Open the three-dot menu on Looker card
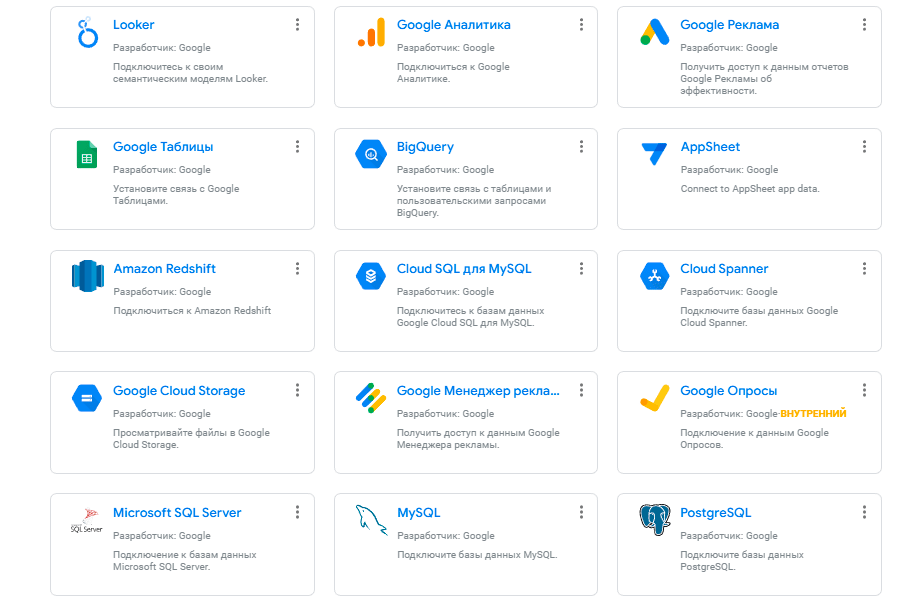The width and height of the screenshot is (920, 597). [x=297, y=25]
